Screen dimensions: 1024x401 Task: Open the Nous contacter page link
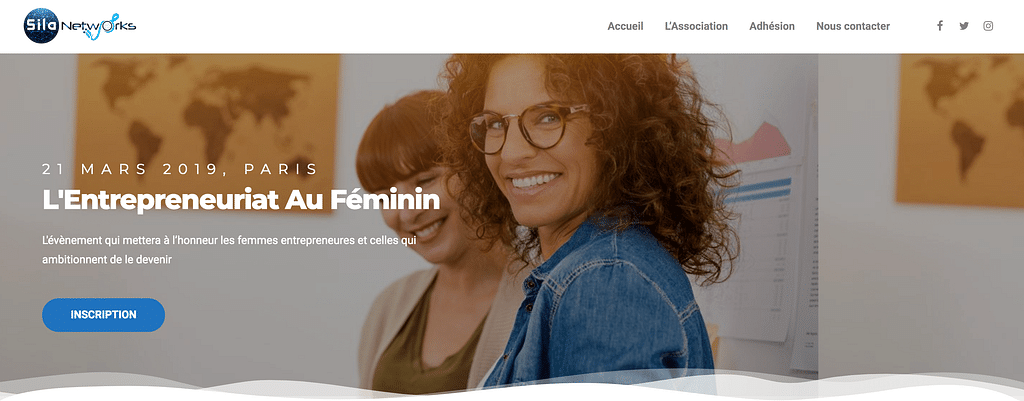click(853, 26)
